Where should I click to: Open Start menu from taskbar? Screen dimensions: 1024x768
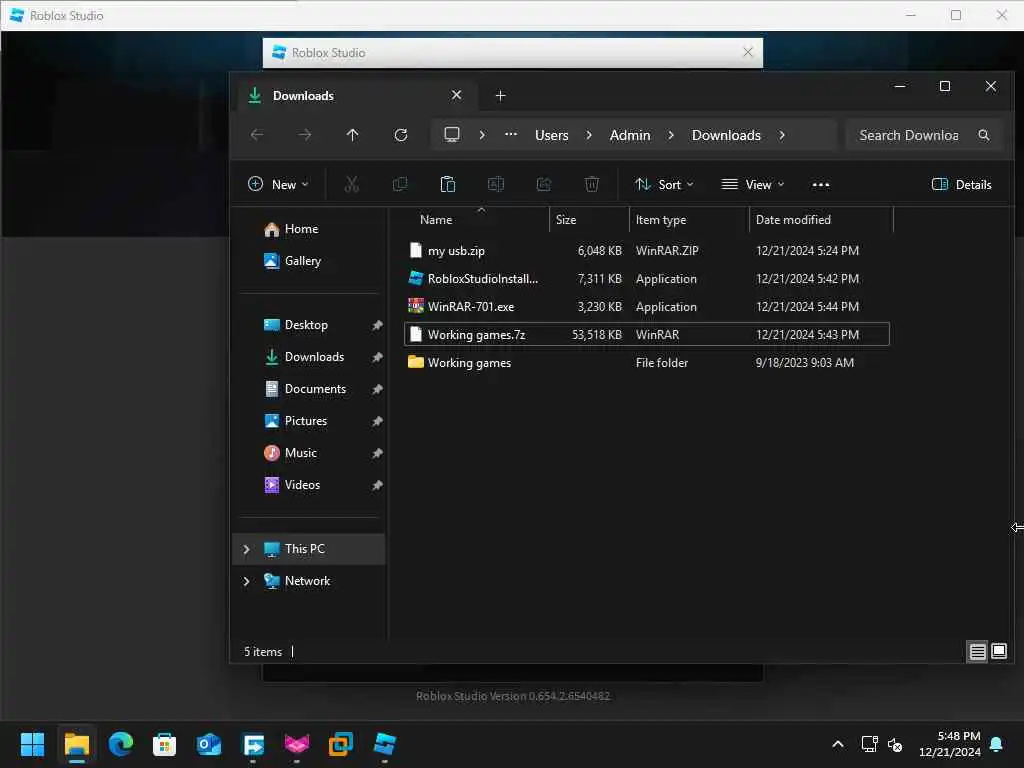32,744
